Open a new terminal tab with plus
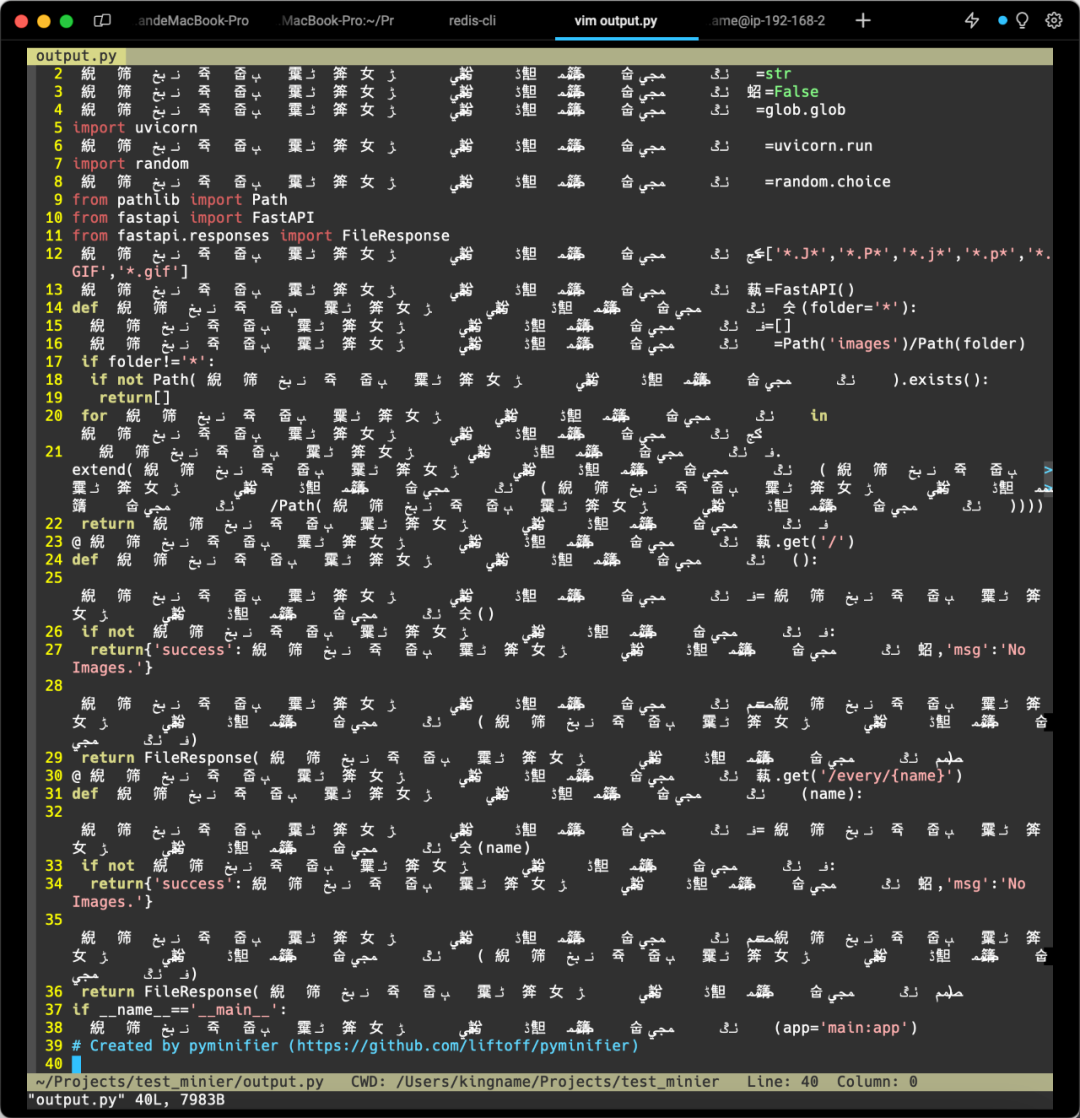Image resolution: width=1080 pixels, height=1118 pixels. click(x=863, y=21)
